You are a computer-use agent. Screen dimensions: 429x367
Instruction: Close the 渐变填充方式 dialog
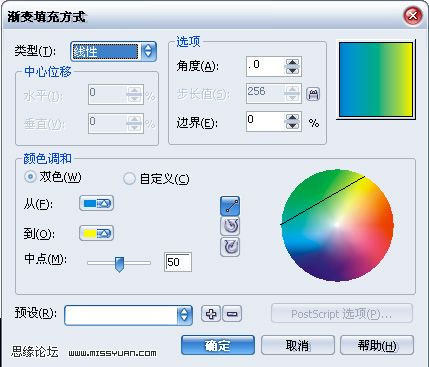(x=413, y=15)
